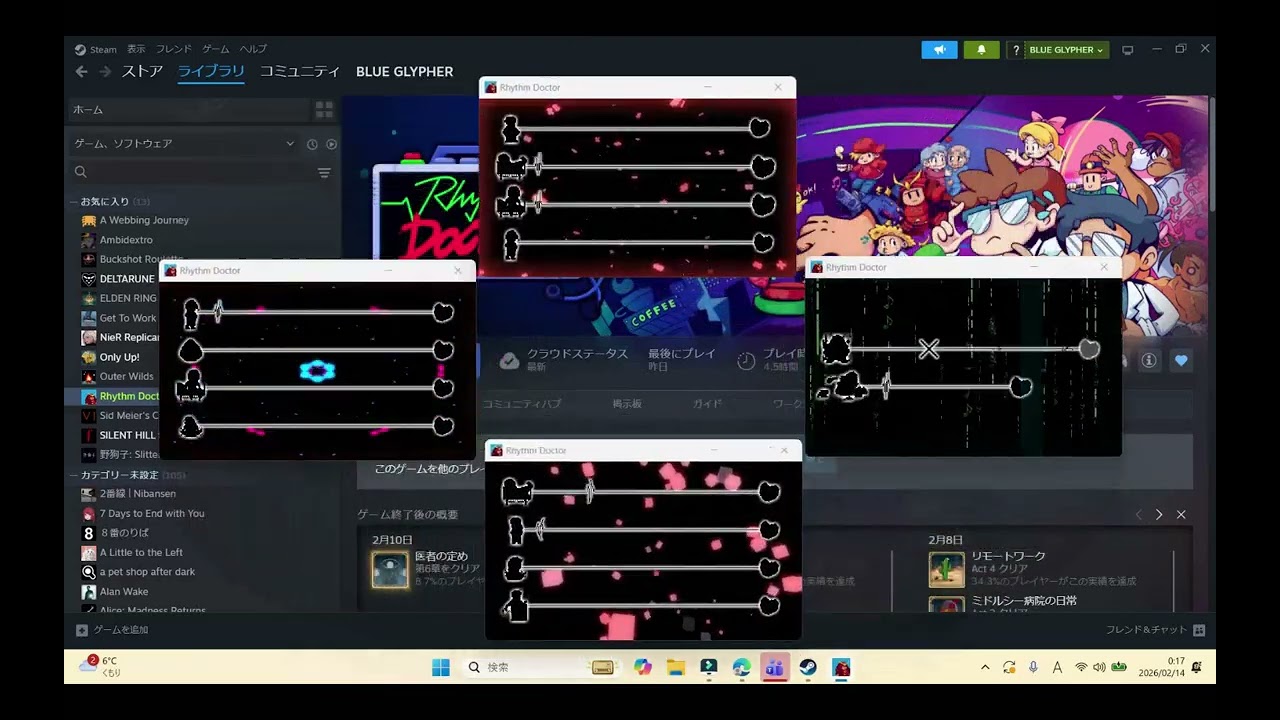
Task: Click the ゲームを追加 label
Action: pos(121,630)
